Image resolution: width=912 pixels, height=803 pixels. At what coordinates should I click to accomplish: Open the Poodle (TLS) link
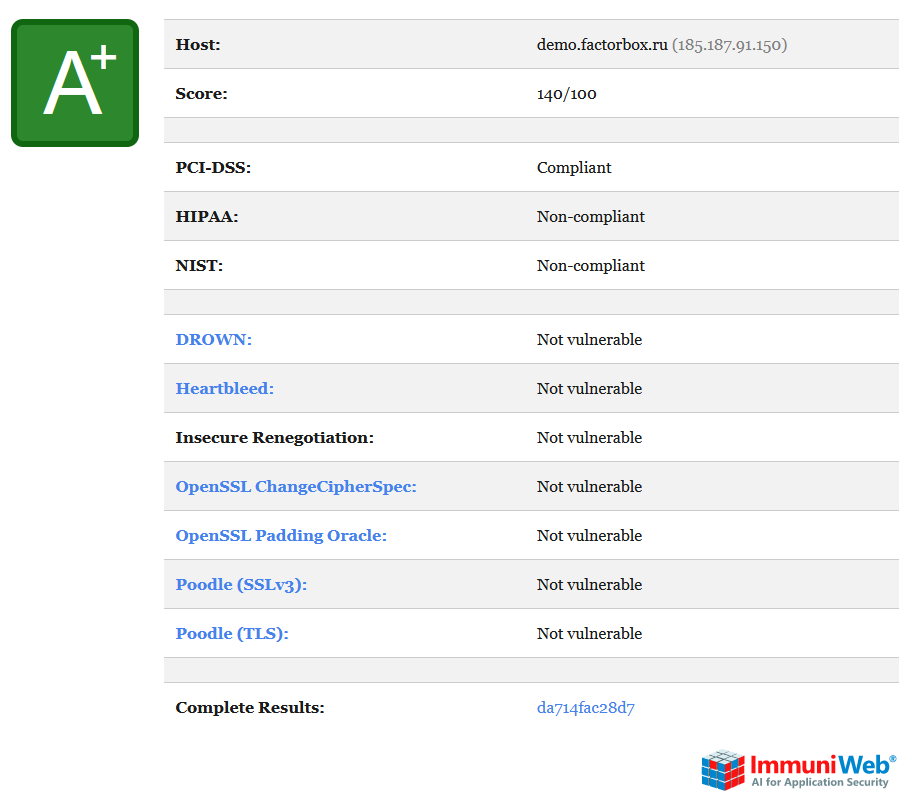pyautogui.click(x=232, y=634)
